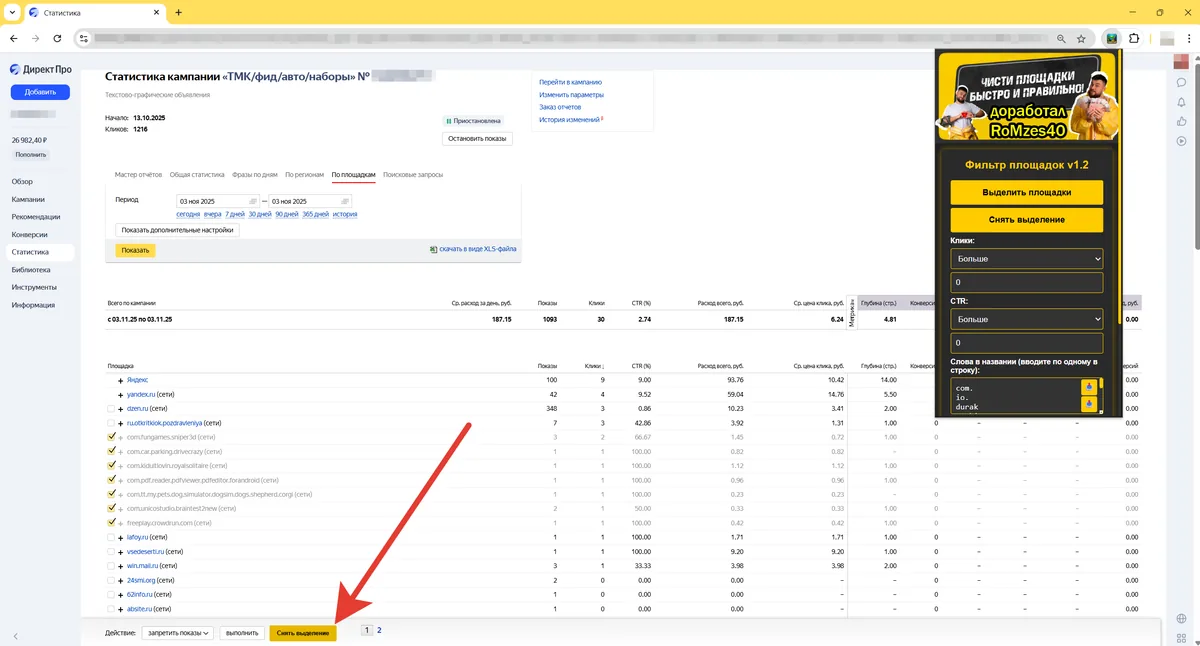Go back using the browser back arrow

tap(14, 38)
